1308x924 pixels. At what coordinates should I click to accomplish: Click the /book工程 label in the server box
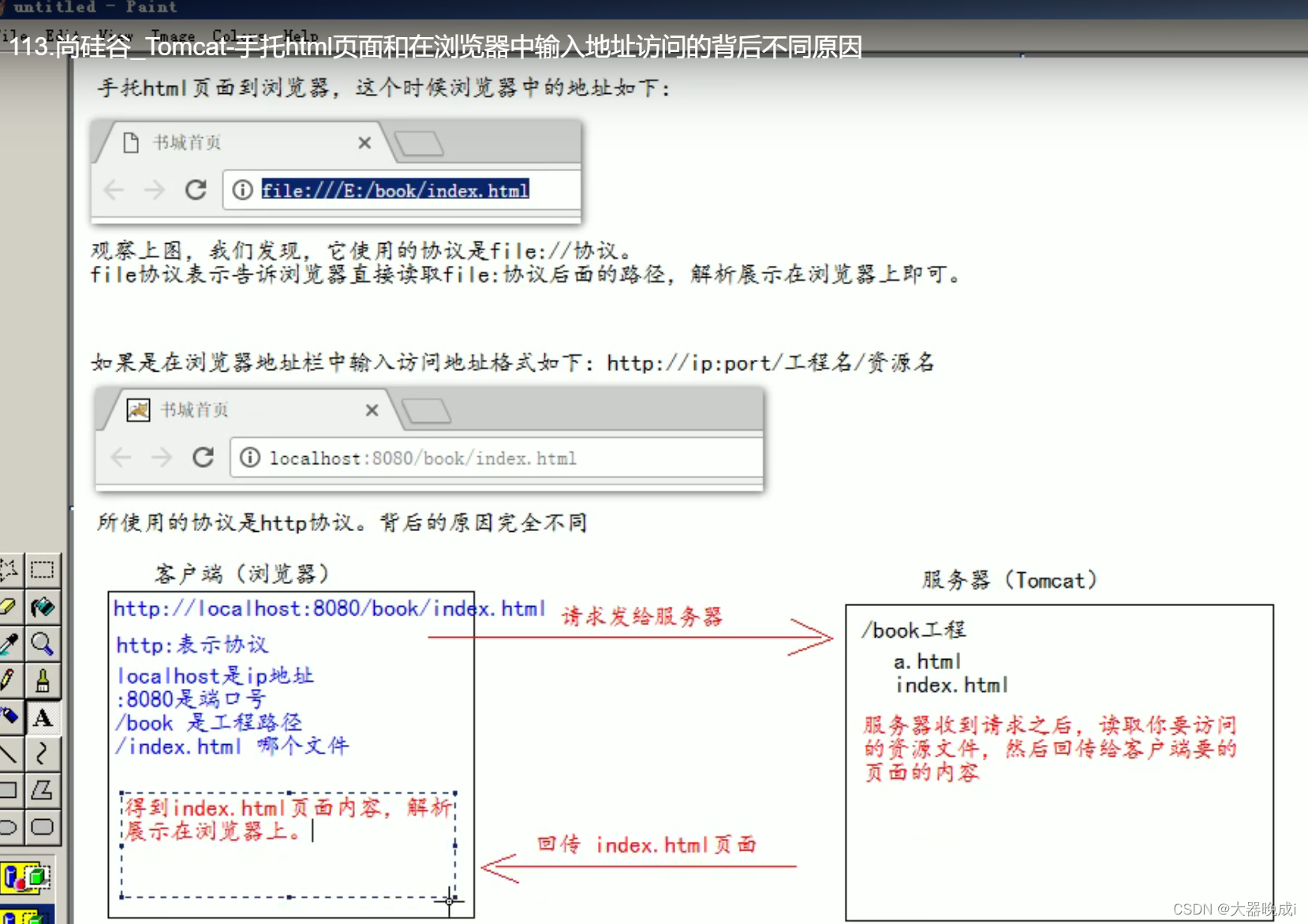(914, 630)
